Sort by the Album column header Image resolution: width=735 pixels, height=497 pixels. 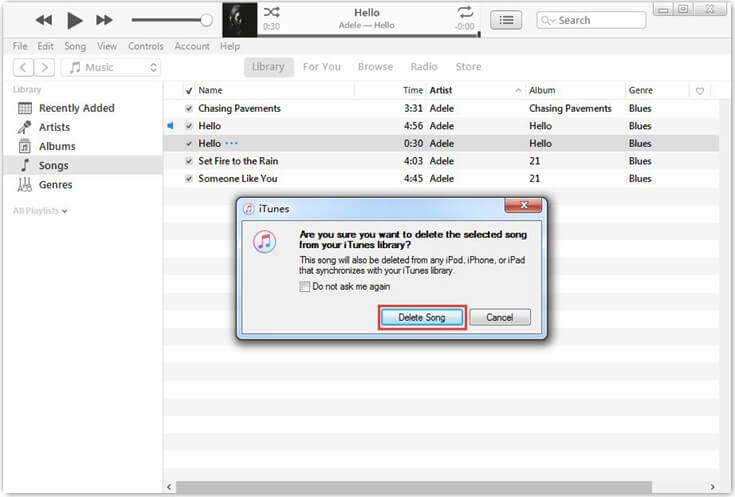click(542, 90)
